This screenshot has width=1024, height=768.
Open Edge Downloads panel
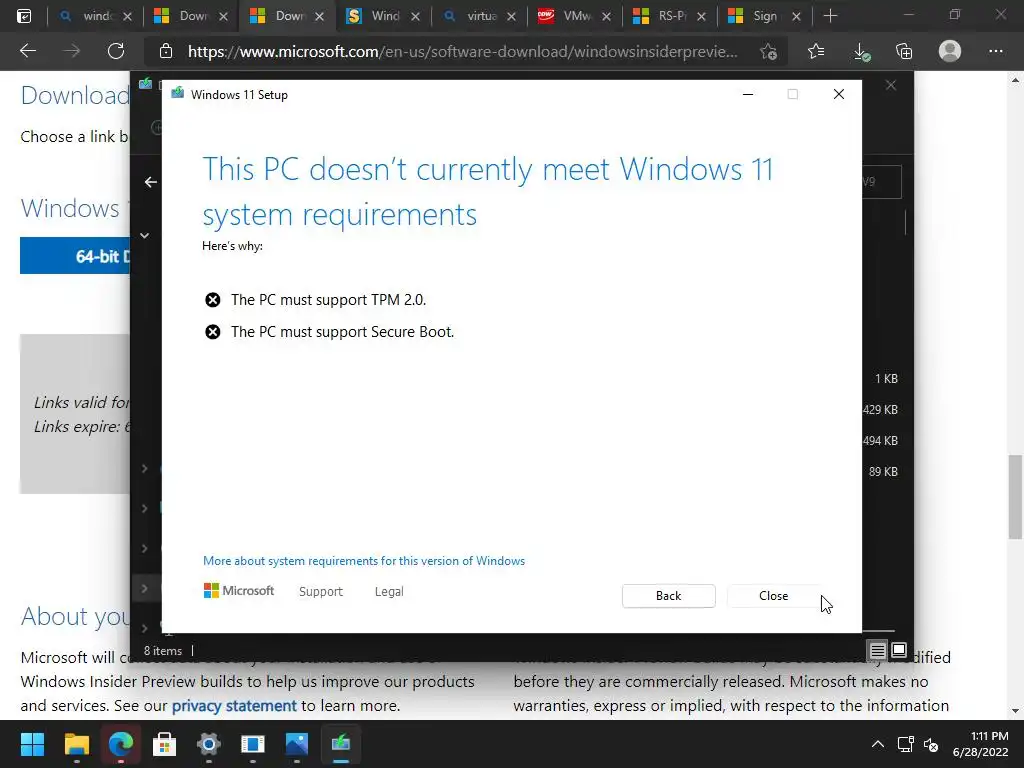coord(861,51)
